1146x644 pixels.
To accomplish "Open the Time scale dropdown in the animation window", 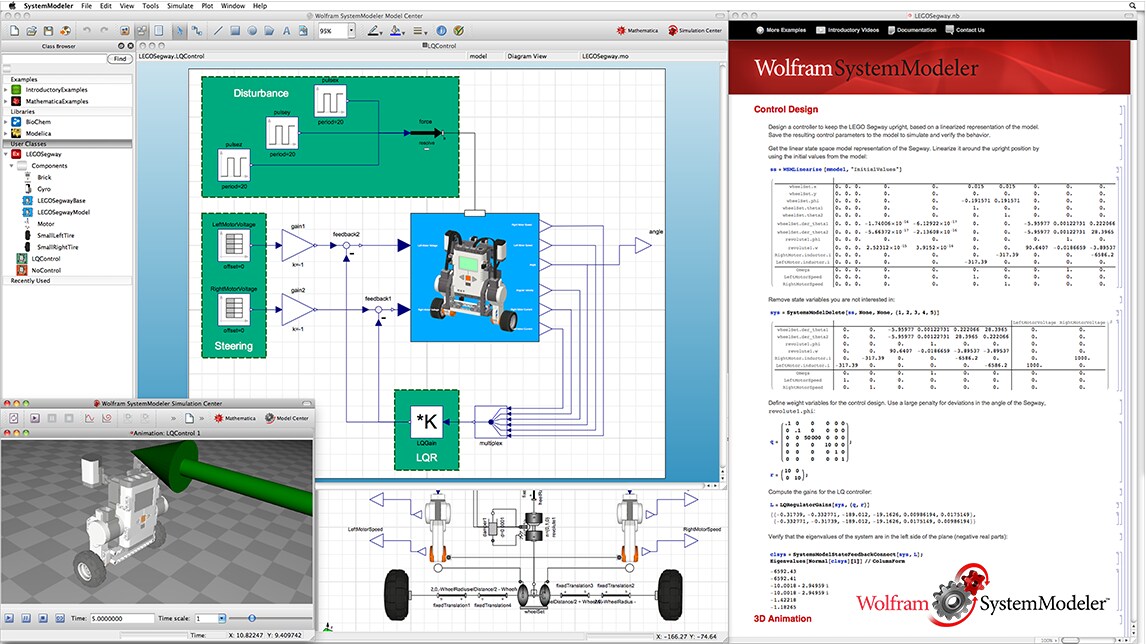I will [221, 617].
